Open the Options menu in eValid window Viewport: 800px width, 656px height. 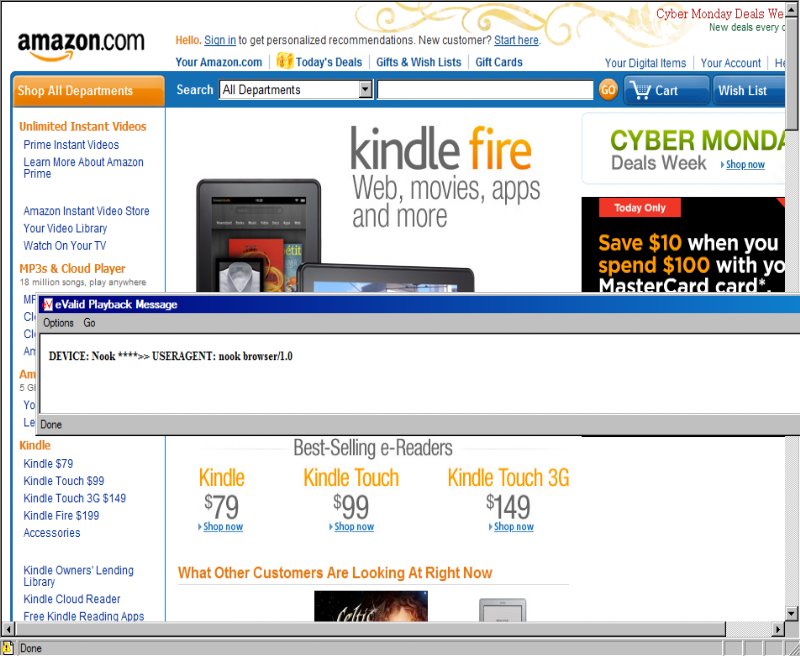[x=58, y=323]
